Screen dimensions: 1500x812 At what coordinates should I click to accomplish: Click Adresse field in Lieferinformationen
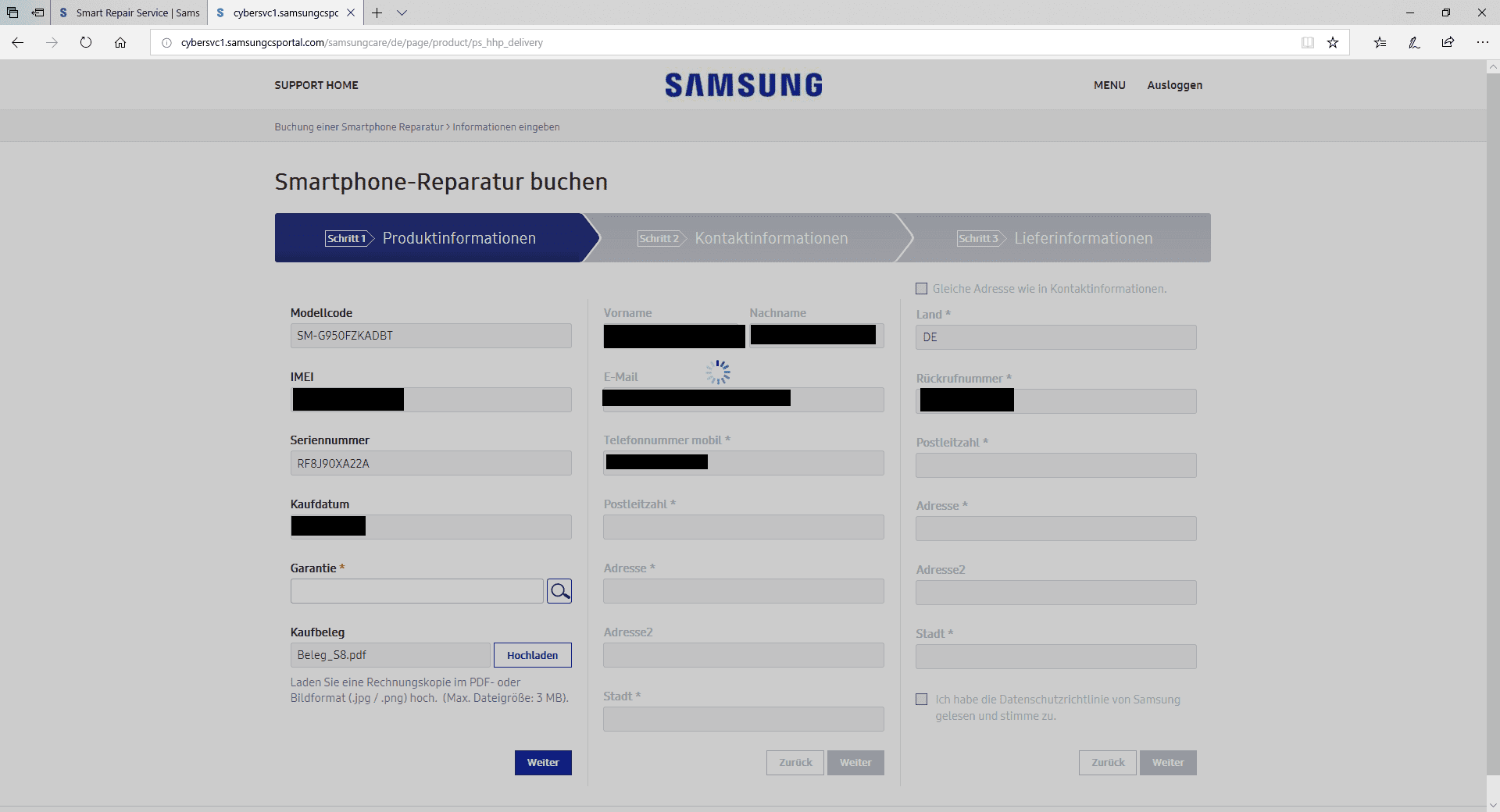1056,529
